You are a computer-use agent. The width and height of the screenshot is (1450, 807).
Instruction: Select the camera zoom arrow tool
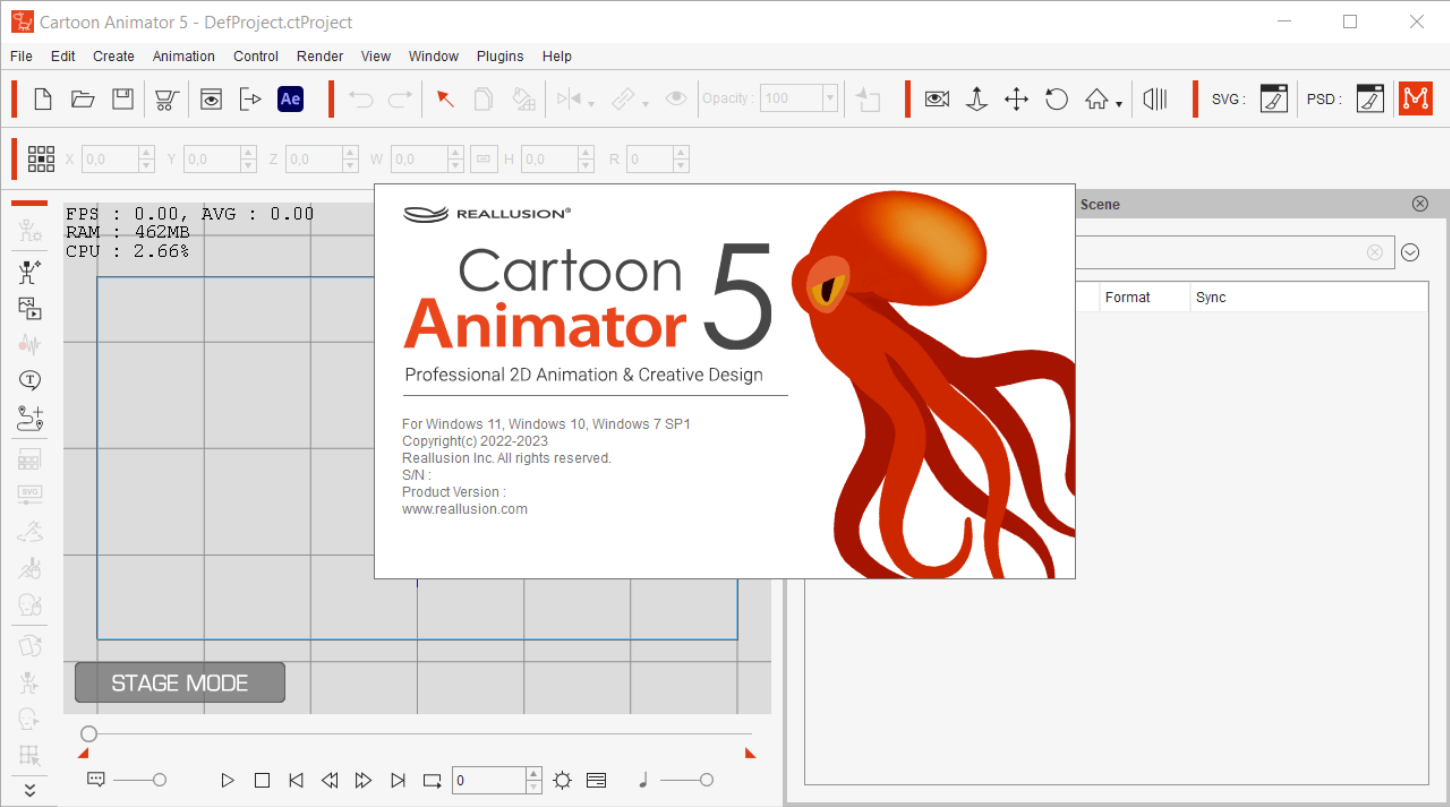pos(977,99)
